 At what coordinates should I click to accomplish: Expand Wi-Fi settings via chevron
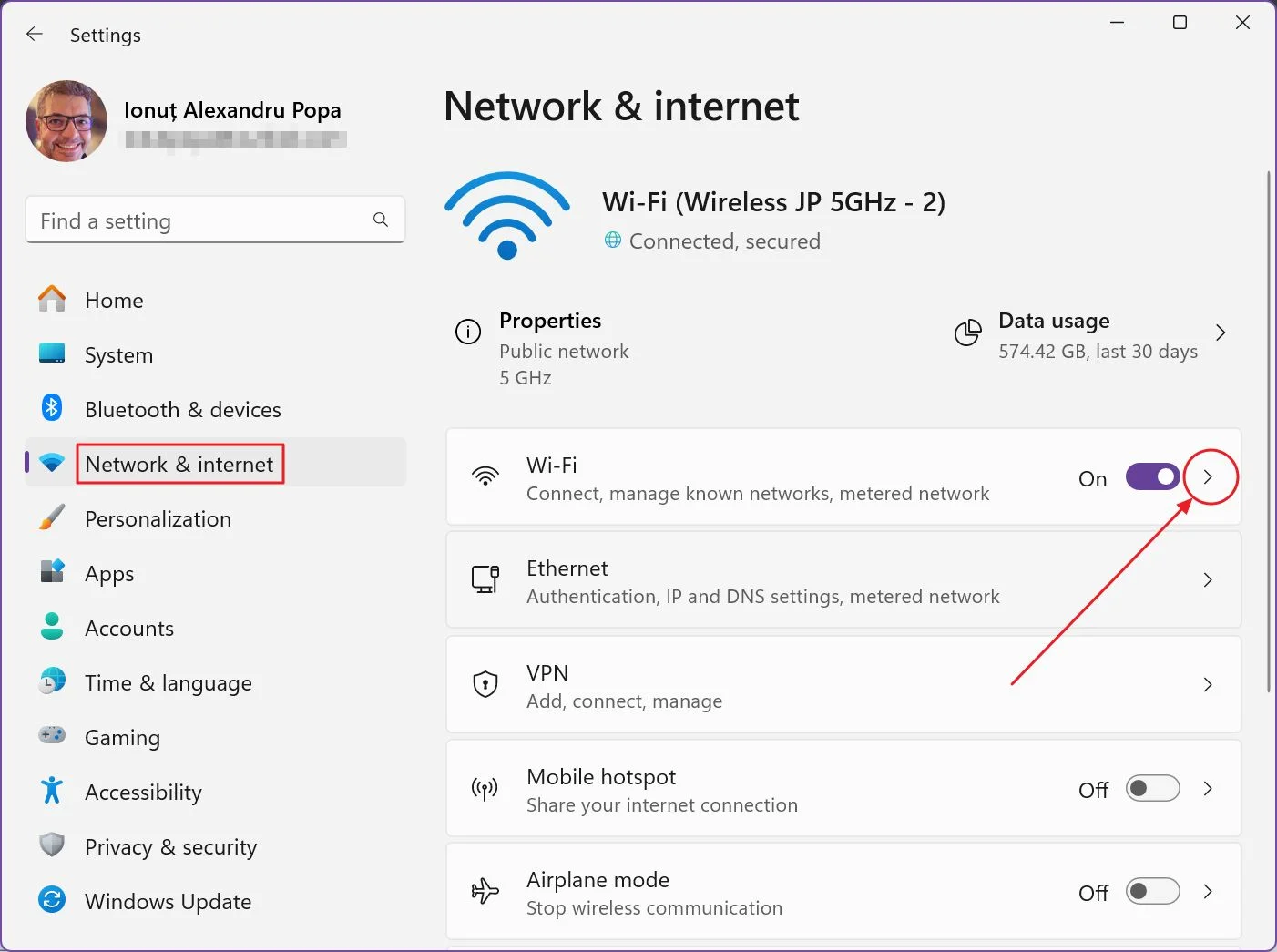point(1208,476)
